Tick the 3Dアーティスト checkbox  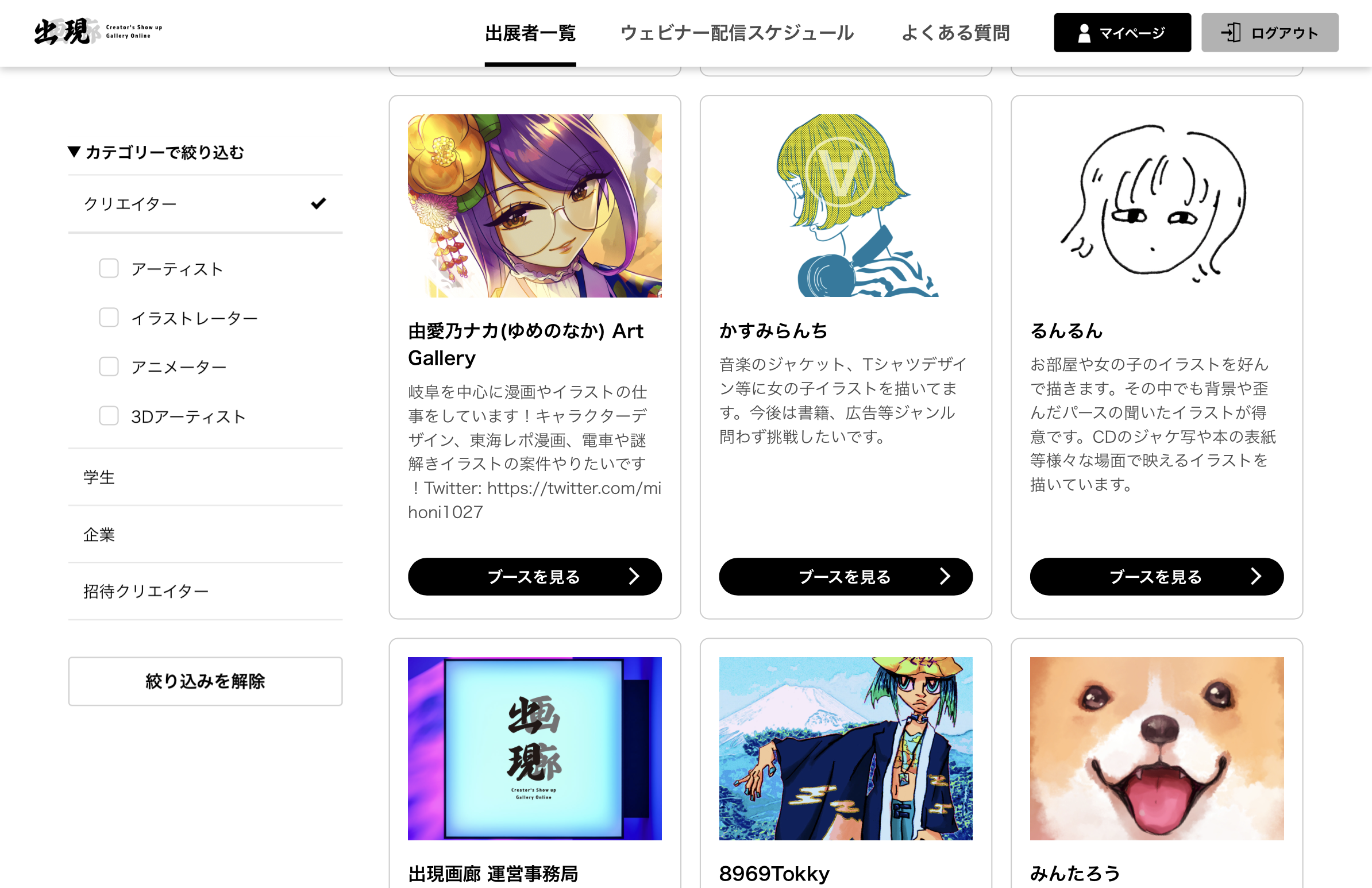(109, 416)
